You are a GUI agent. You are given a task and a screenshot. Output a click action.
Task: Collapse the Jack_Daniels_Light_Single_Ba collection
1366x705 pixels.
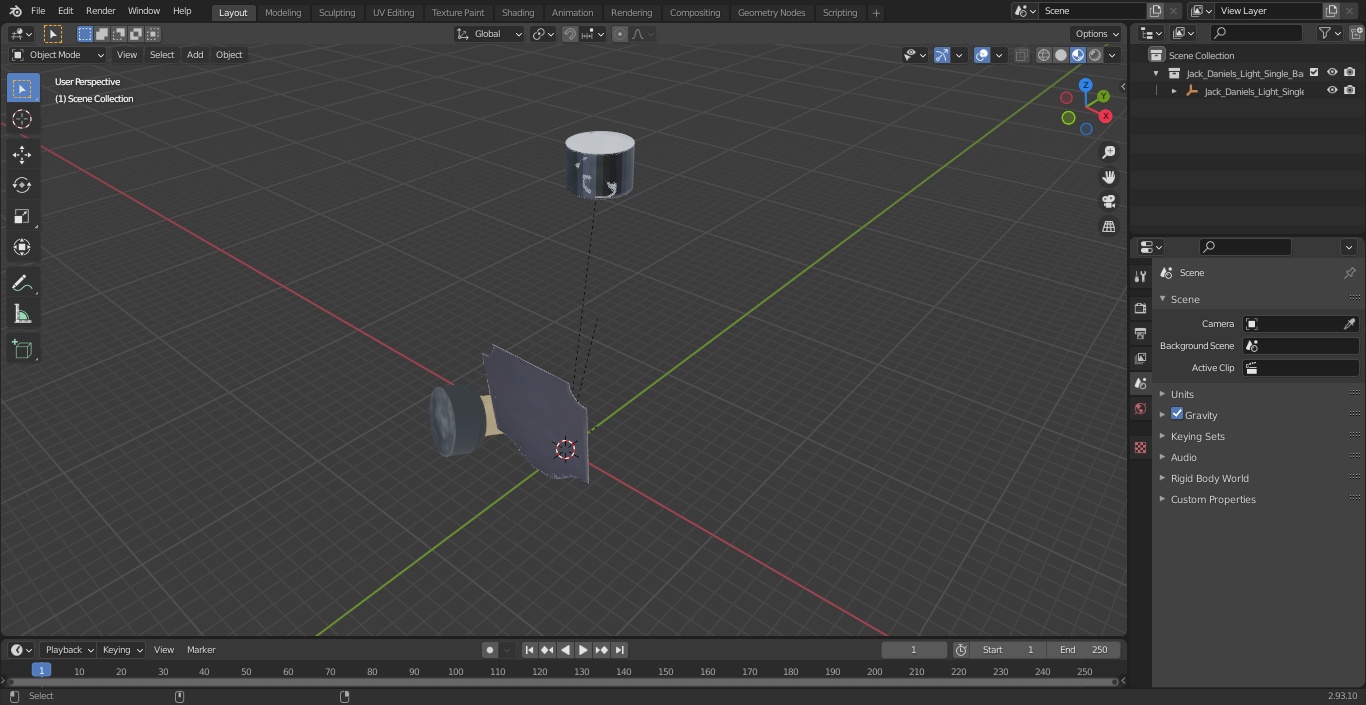click(x=1157, y=73)
